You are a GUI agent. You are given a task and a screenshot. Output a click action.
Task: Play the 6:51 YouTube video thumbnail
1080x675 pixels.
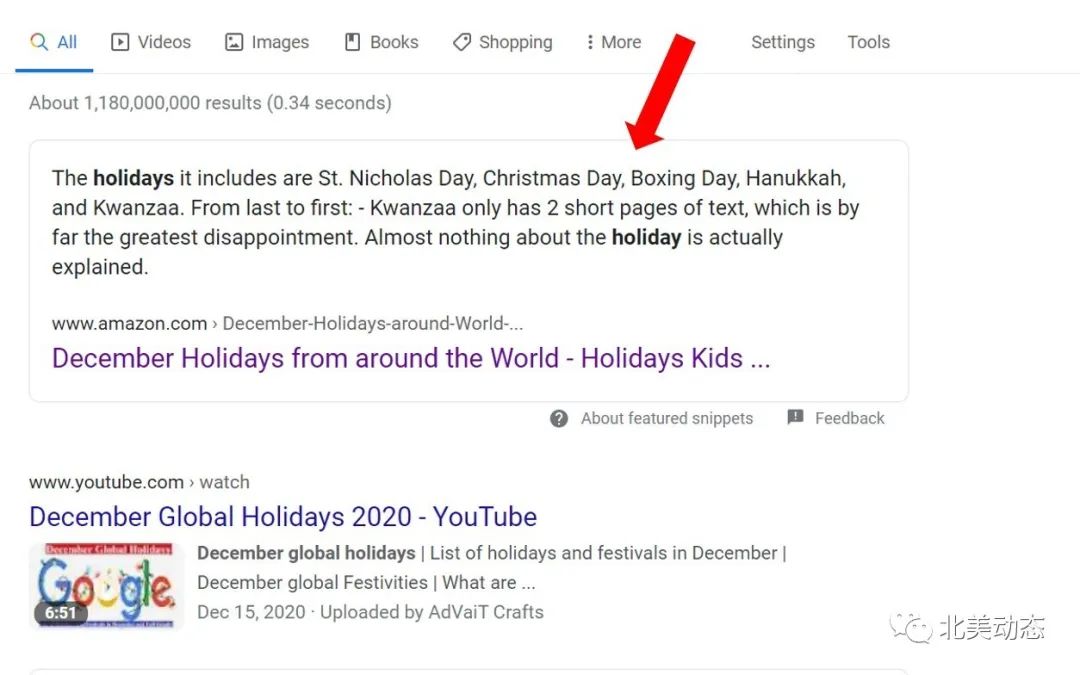pyautogui.click(x=107, y=586)
